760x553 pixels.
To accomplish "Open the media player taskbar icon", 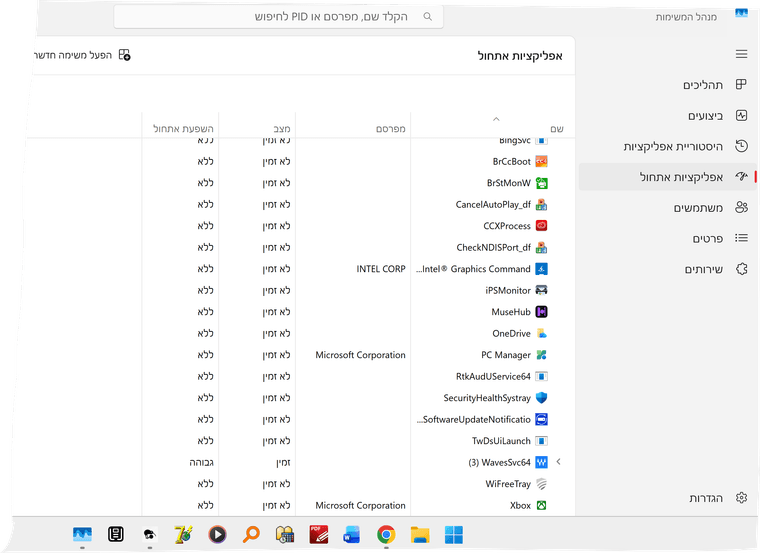I will tap(217, 535).
